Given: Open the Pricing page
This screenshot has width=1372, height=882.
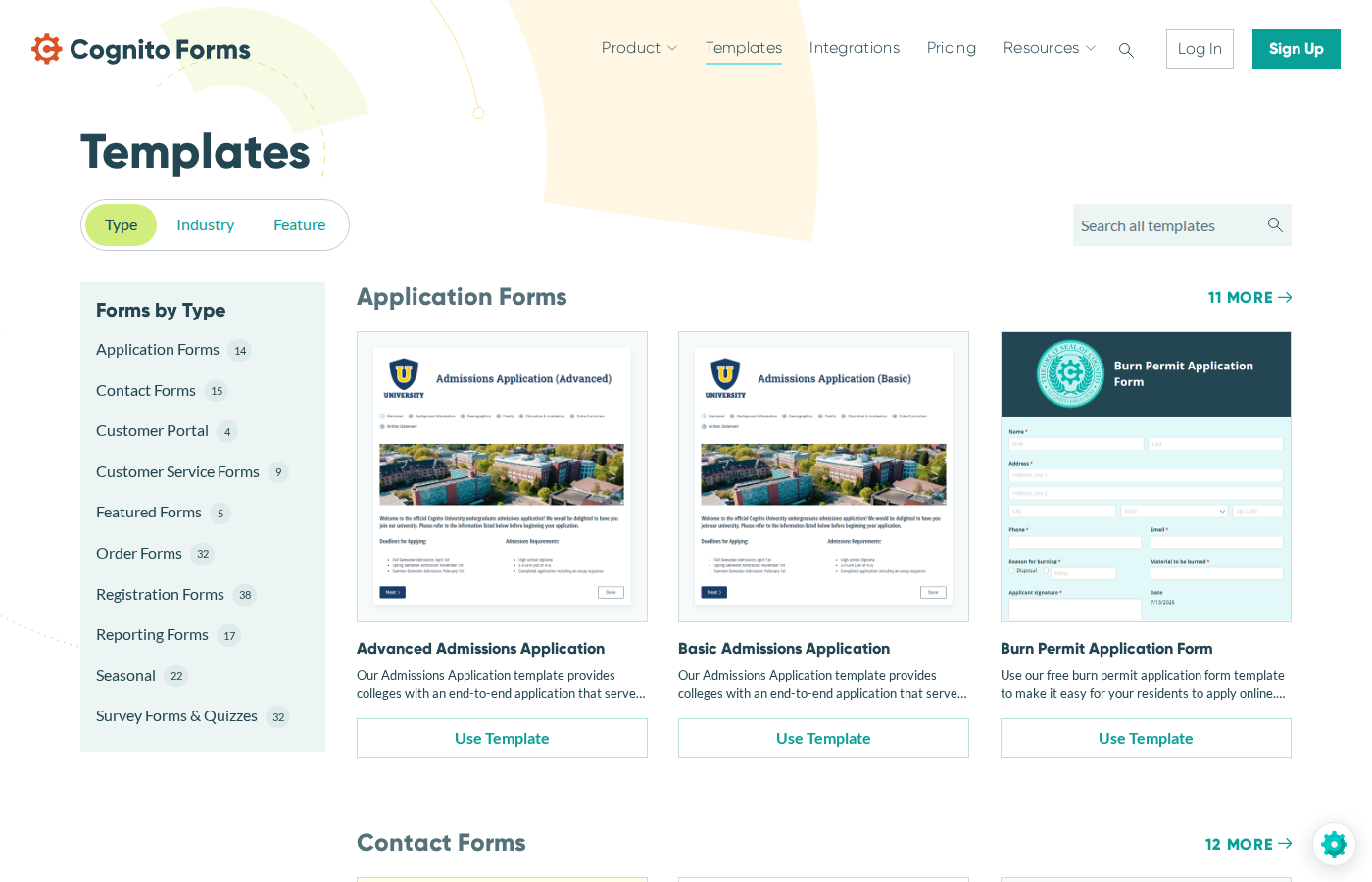Looking at the screenshot, I should coord(952,48).
